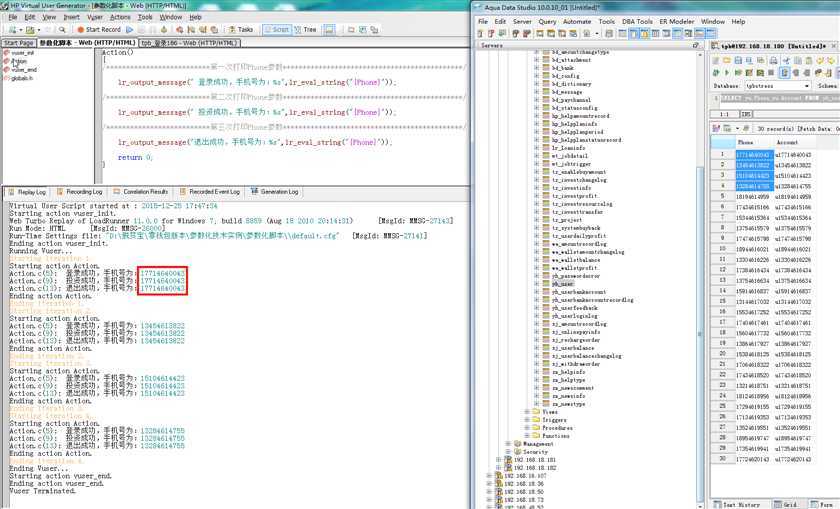Click the Account column header in results grid

click(x=795, y=143)
